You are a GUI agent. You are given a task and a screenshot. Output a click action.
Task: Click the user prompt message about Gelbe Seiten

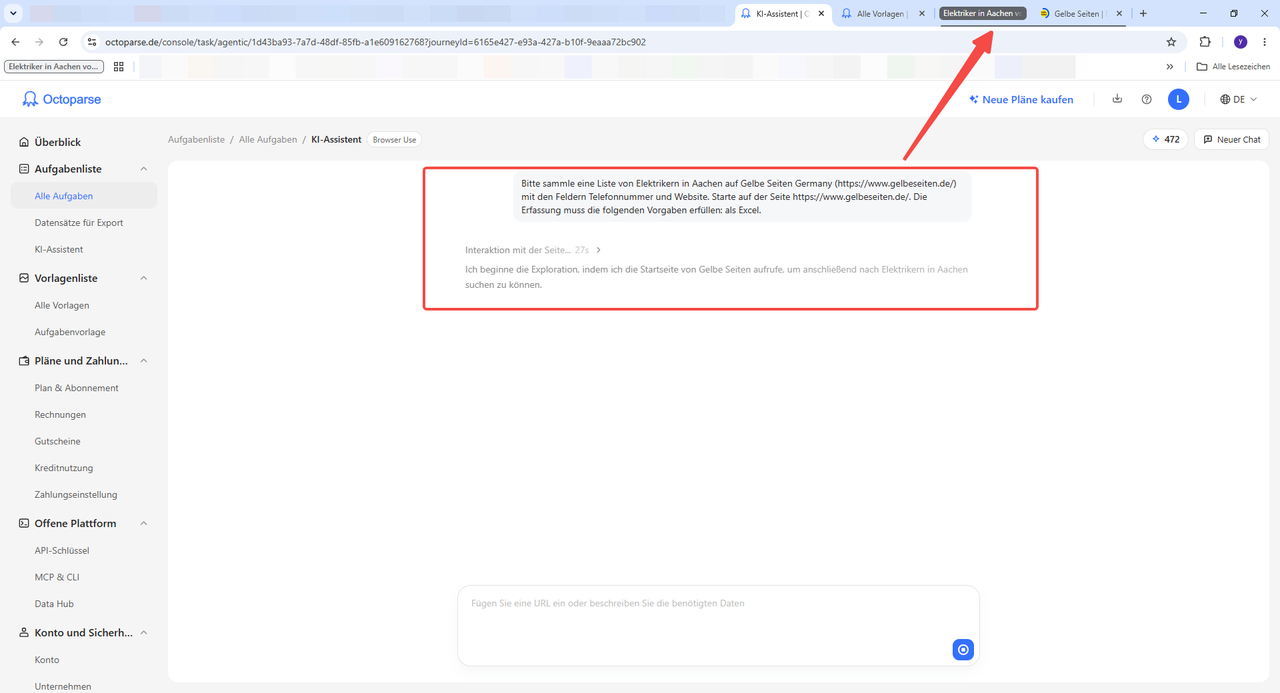pos(742,197)
